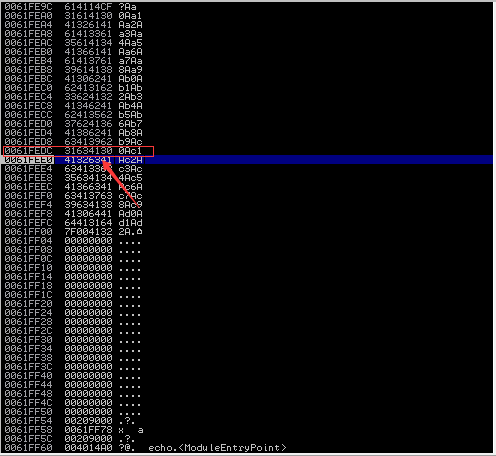496x456 pixels.
Task: Select row at address 0061FF44
Action: [247, 385]
